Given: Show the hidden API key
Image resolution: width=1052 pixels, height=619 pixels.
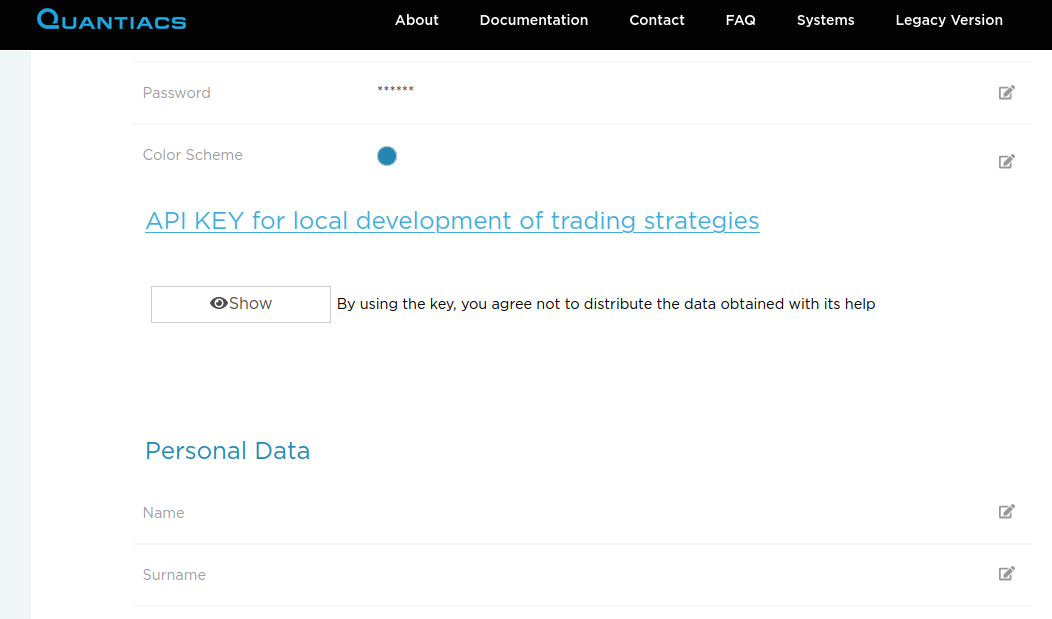Looking at the screenshot, I should [x=241, y=304].
